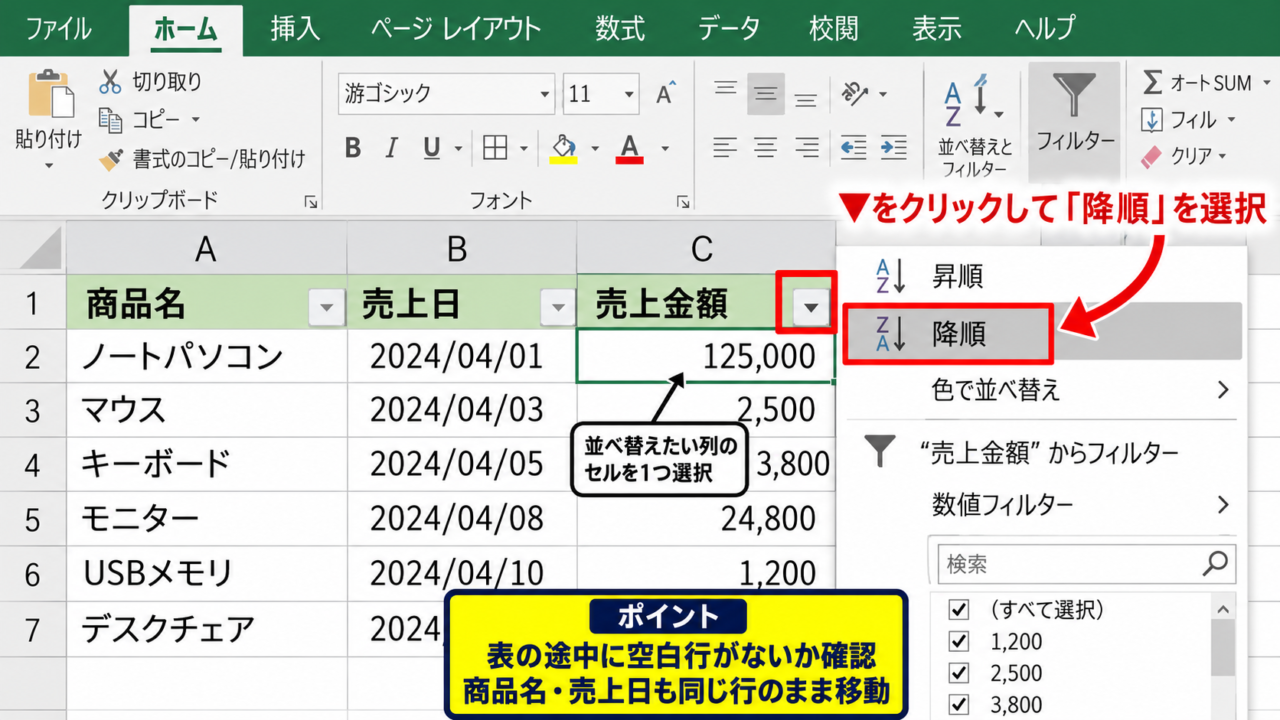Click the Clear (クリア) eraser icon
The image size is (1280, 720).
1153,157
